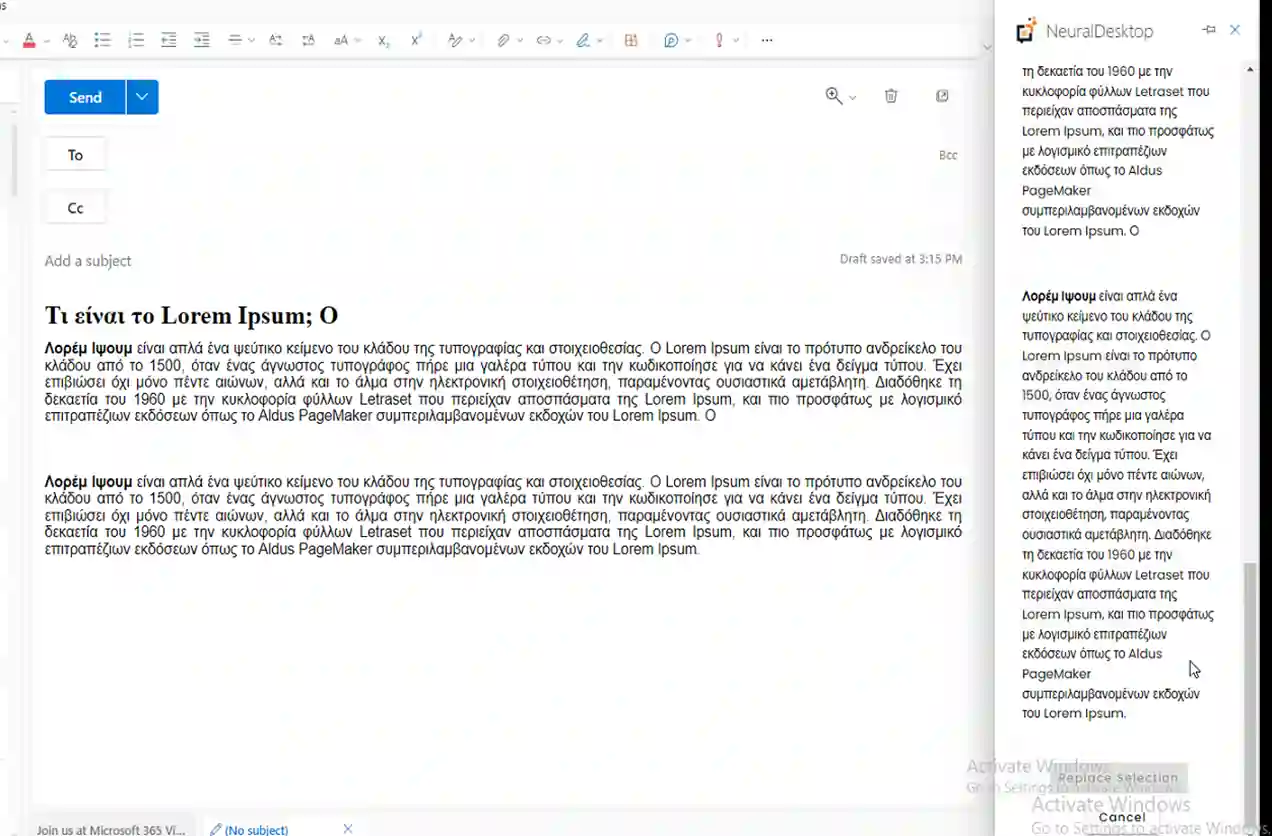Click the Replace Selection button
The width and height of the screenshot is (1272, 836).
click(1119, 778)
